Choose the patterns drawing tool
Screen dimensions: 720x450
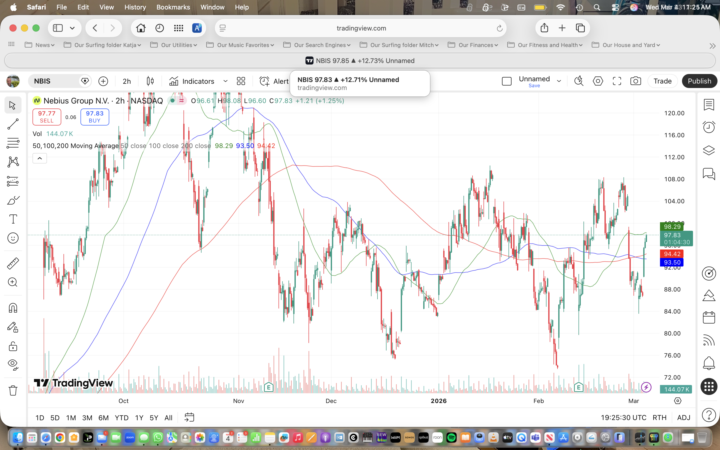pos(13,162)
